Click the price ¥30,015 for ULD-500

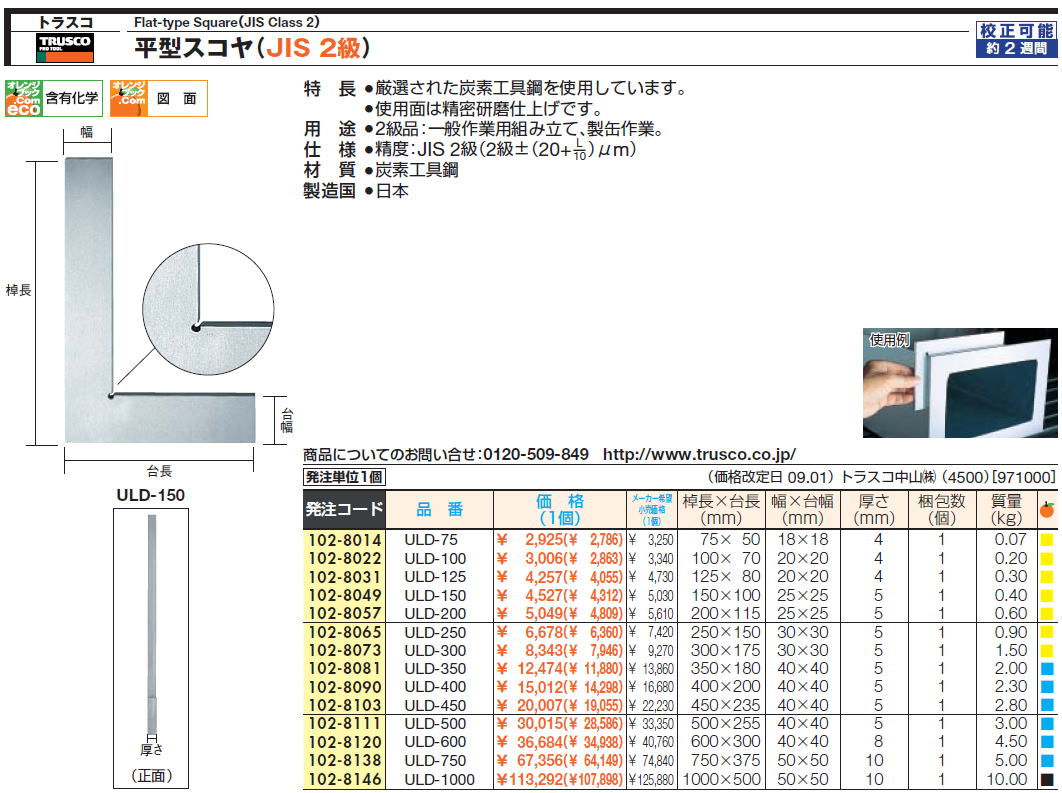point(530,724)
